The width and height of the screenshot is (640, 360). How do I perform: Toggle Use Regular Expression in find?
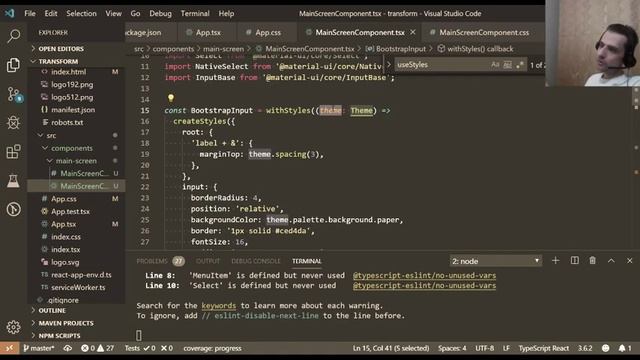pyautogui.click(x=520, y=64)
